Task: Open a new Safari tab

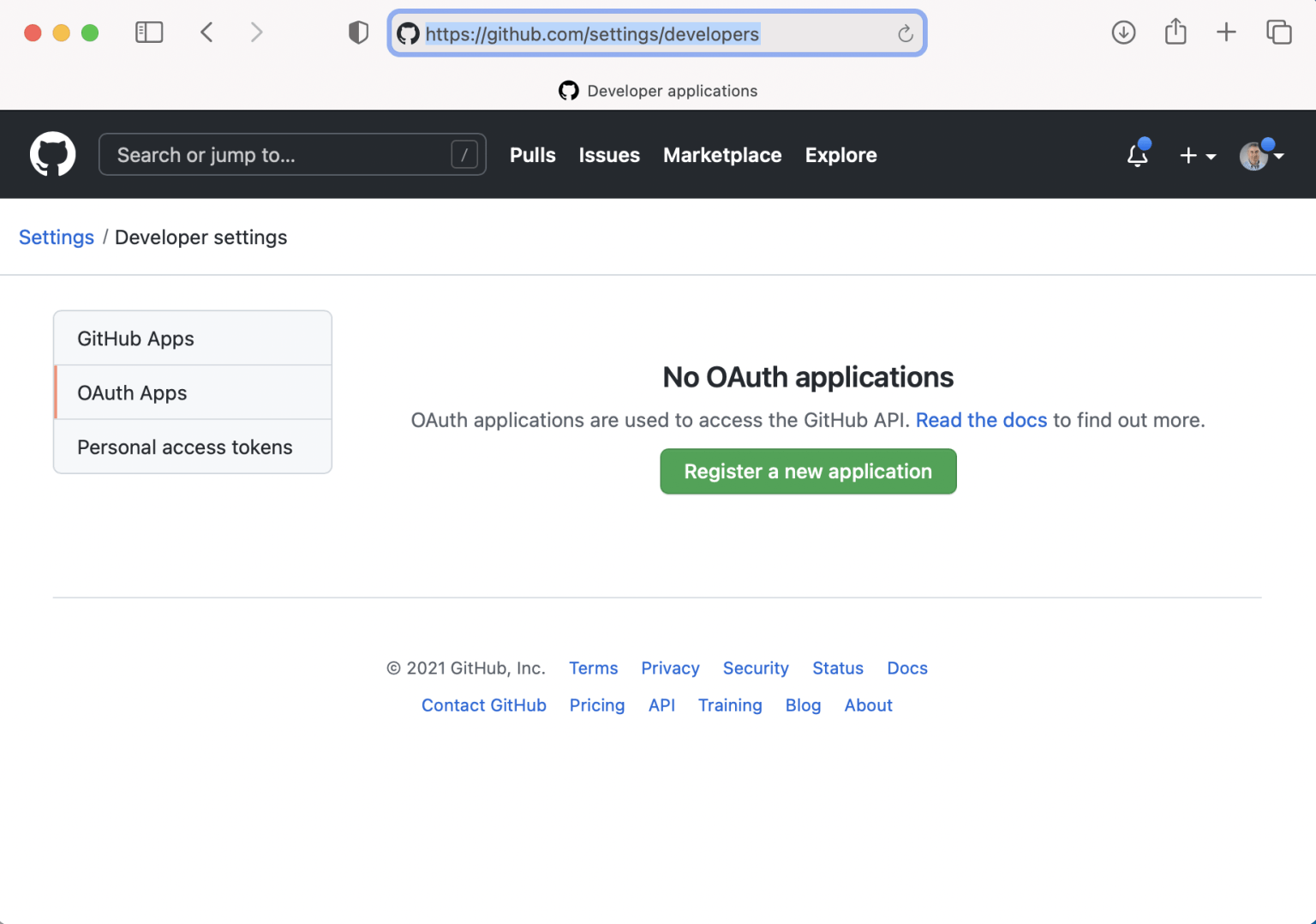Action: pos(1226,33)
